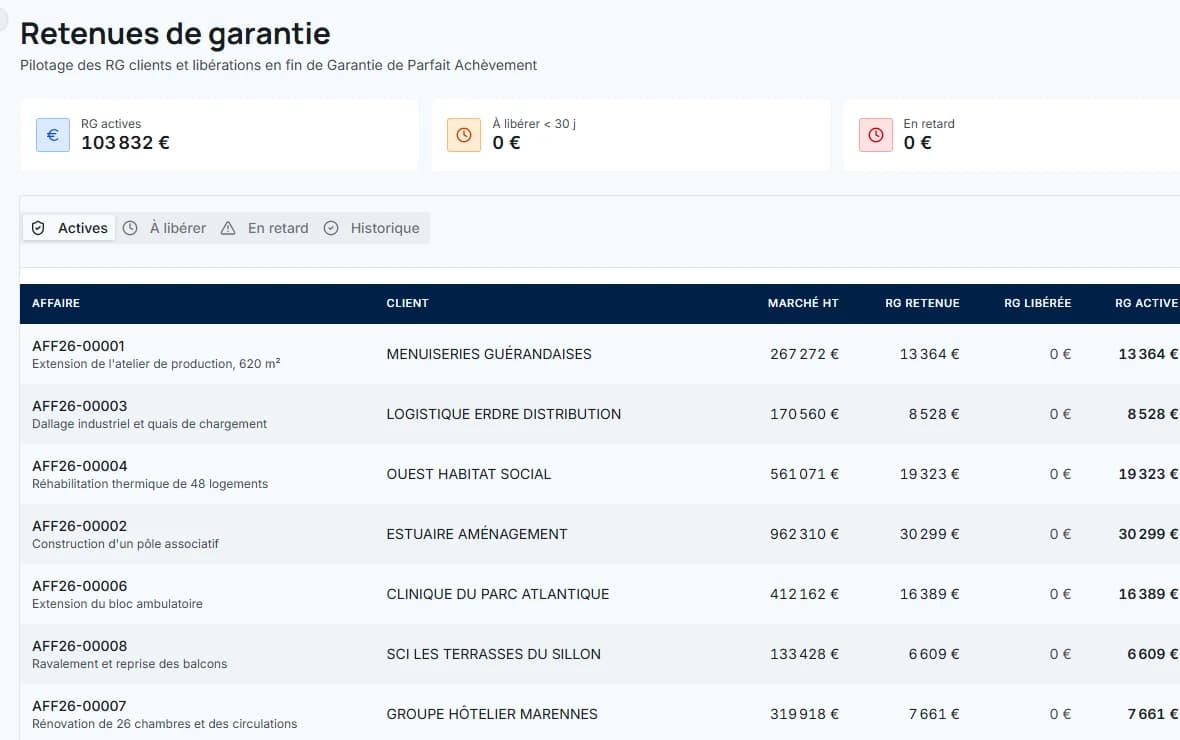Screen dimensions: 1180x740
Task: Open the À libérer tab
Action: click(x=164, y=228)
